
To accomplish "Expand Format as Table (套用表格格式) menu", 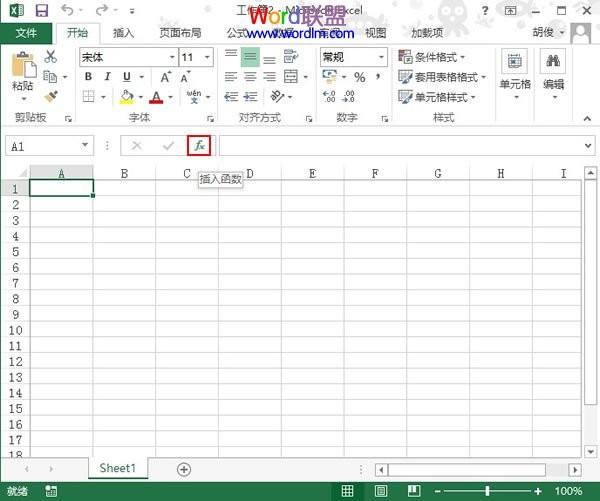I will tap(442, 77).
